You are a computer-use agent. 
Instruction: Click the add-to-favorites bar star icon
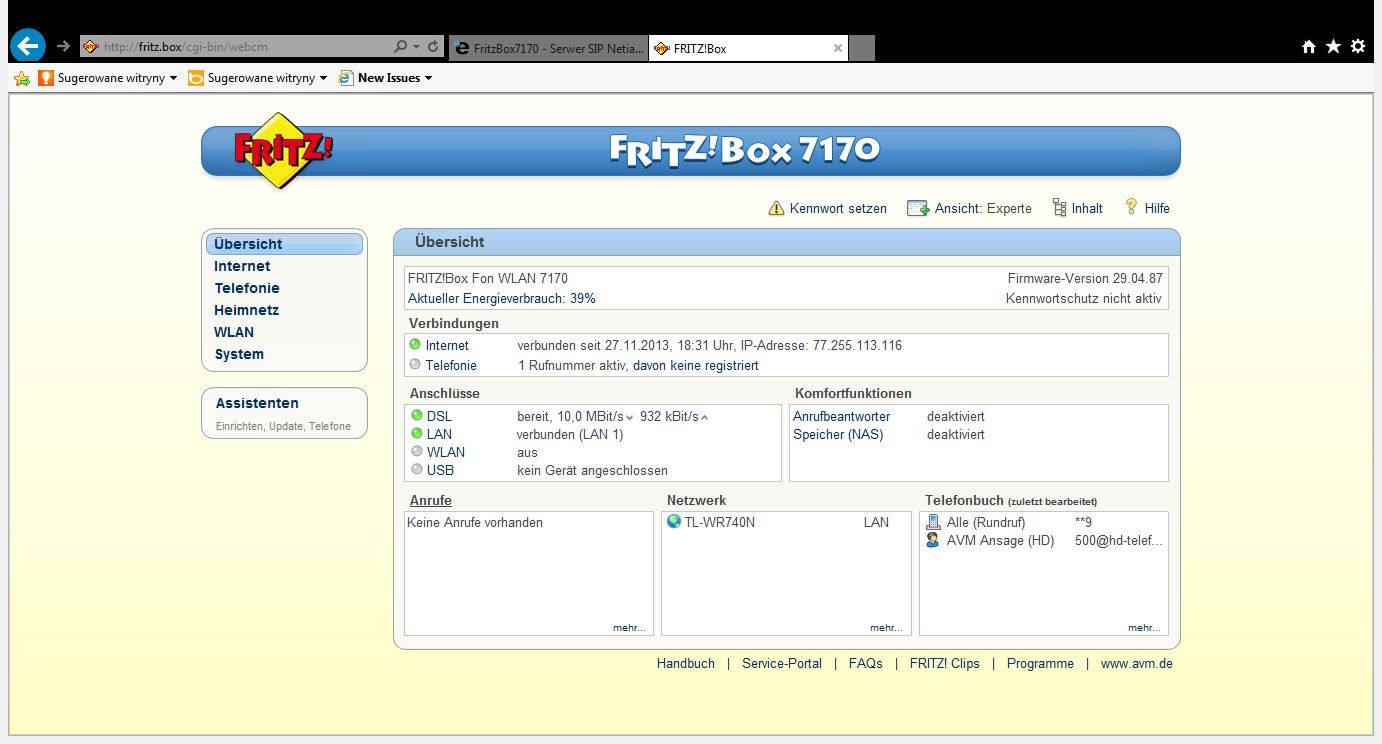point(22,78)
